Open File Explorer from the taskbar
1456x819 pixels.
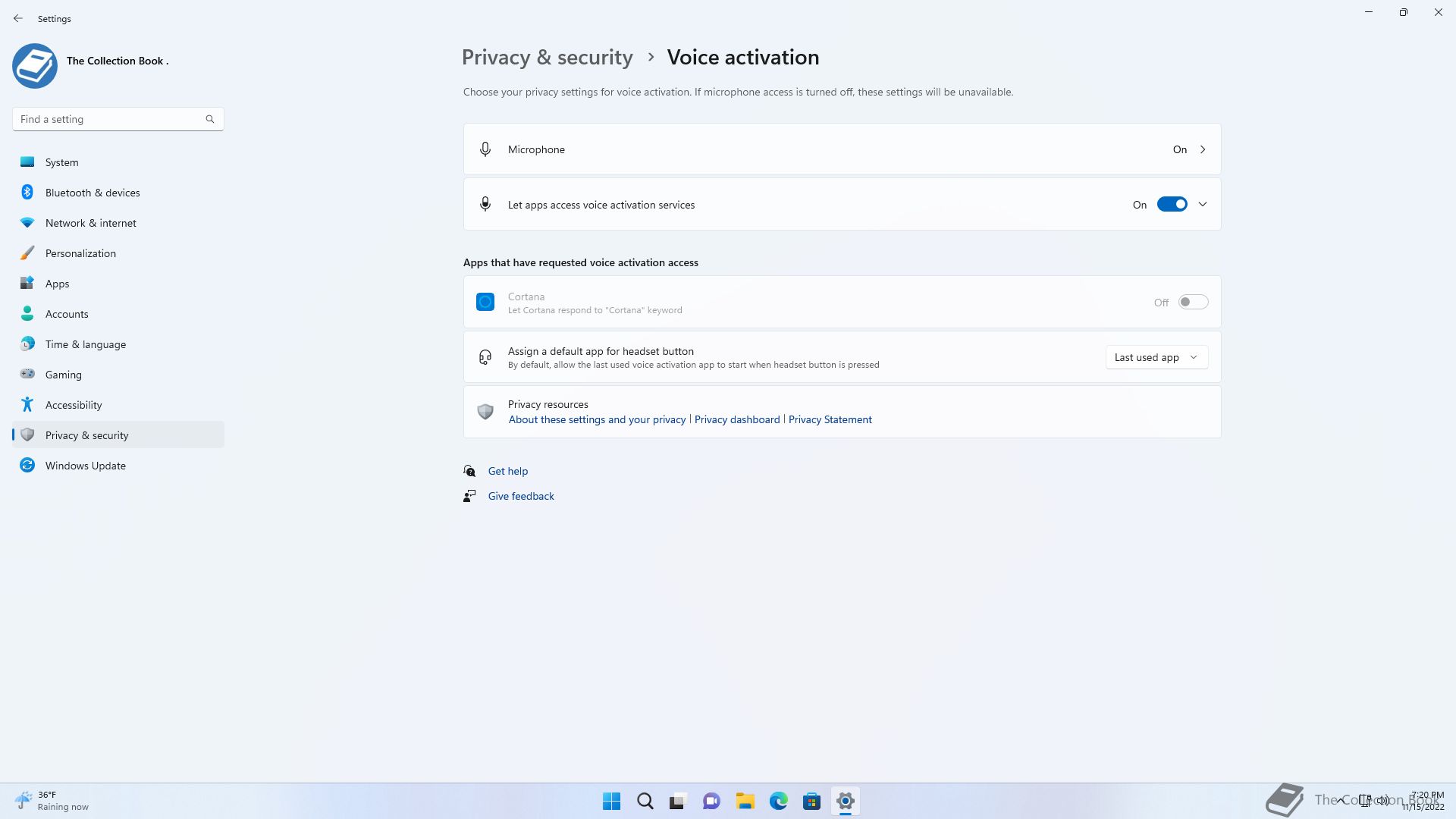click(x=745, y=801)
